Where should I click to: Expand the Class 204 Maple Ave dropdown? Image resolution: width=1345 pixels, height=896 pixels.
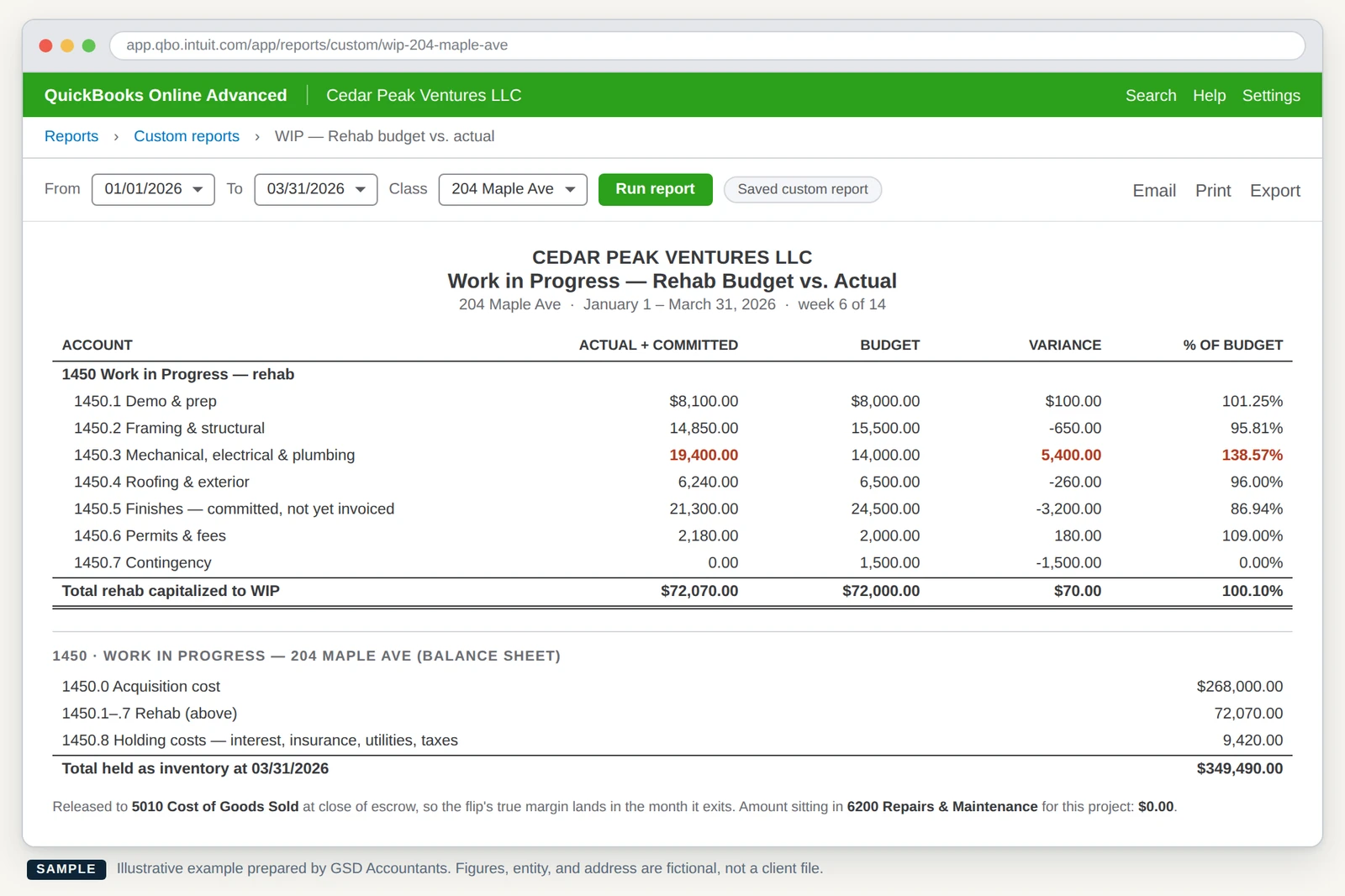513,189
